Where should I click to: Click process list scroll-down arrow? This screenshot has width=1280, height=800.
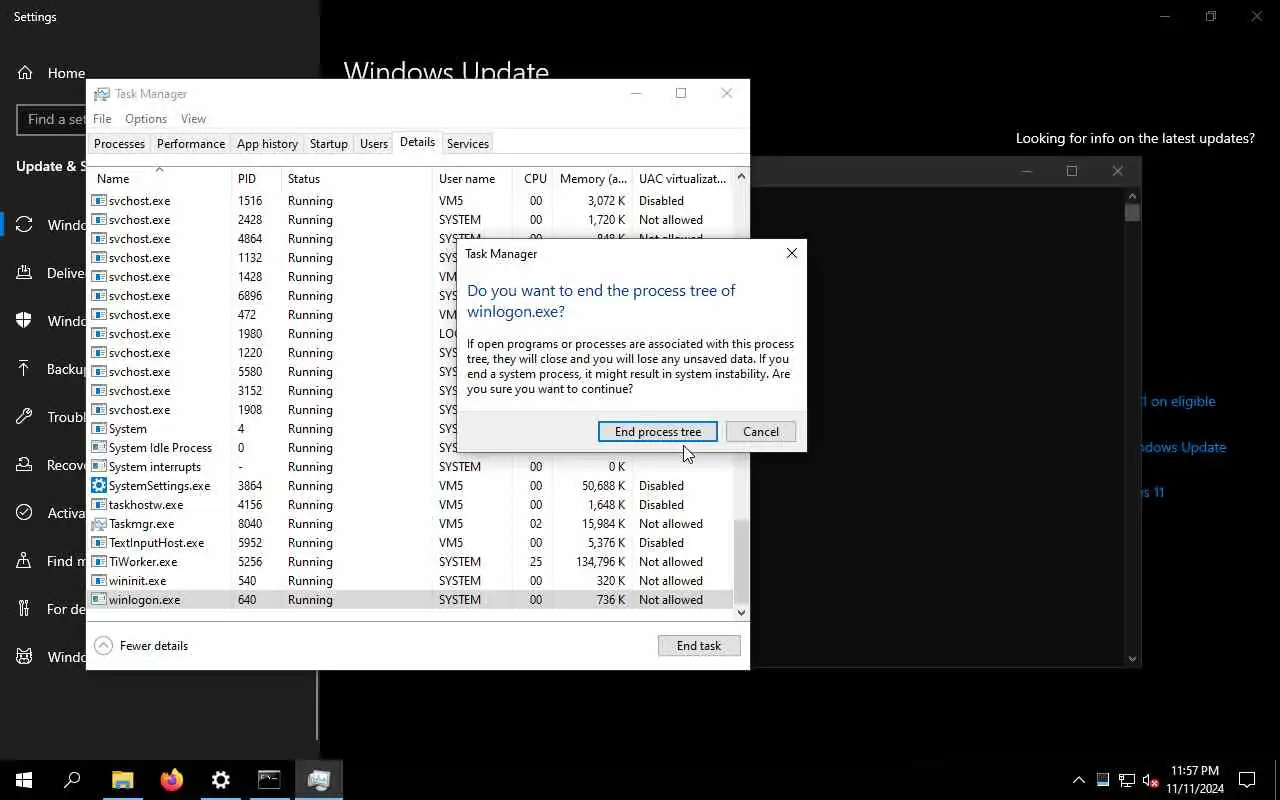[x=741, y=612]
